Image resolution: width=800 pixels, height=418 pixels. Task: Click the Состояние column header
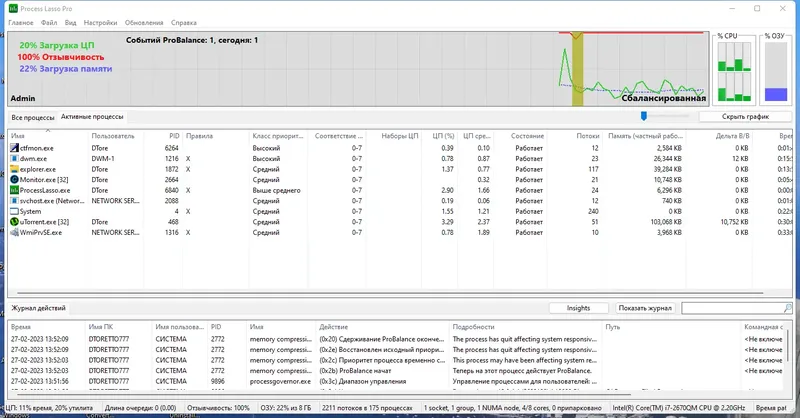tap(527, 136)
